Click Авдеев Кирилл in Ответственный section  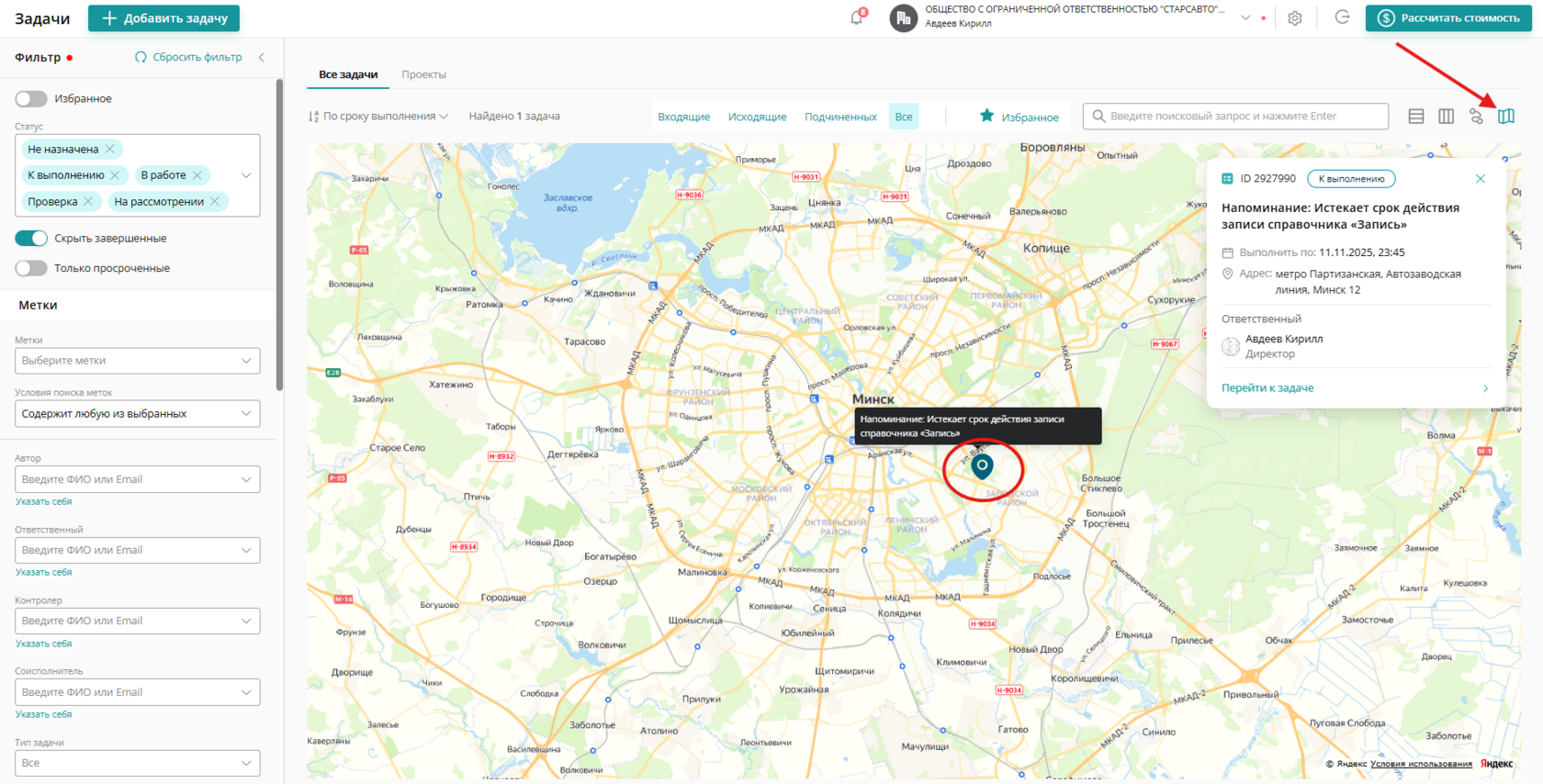[1284, 339]
